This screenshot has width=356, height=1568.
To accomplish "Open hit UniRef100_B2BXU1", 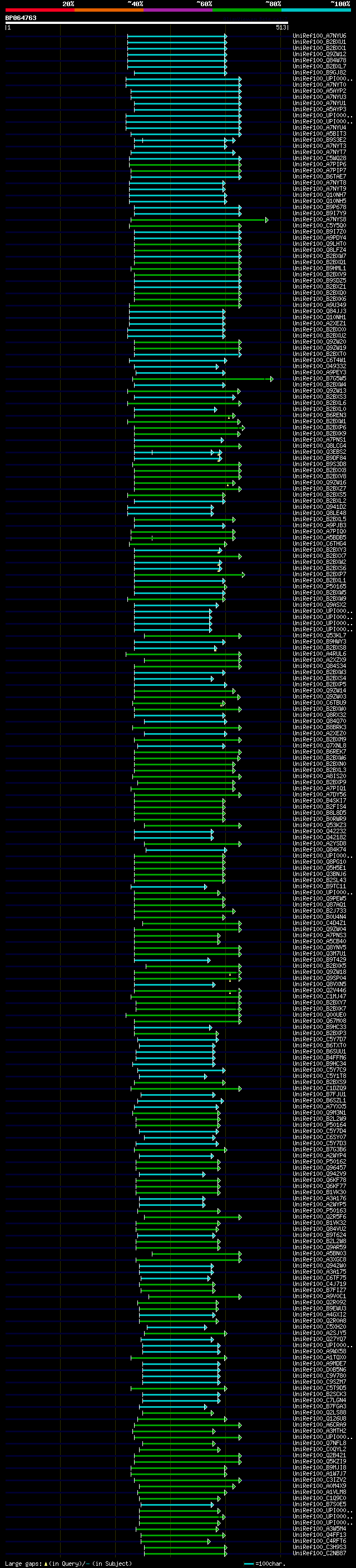I will [319, 42].
